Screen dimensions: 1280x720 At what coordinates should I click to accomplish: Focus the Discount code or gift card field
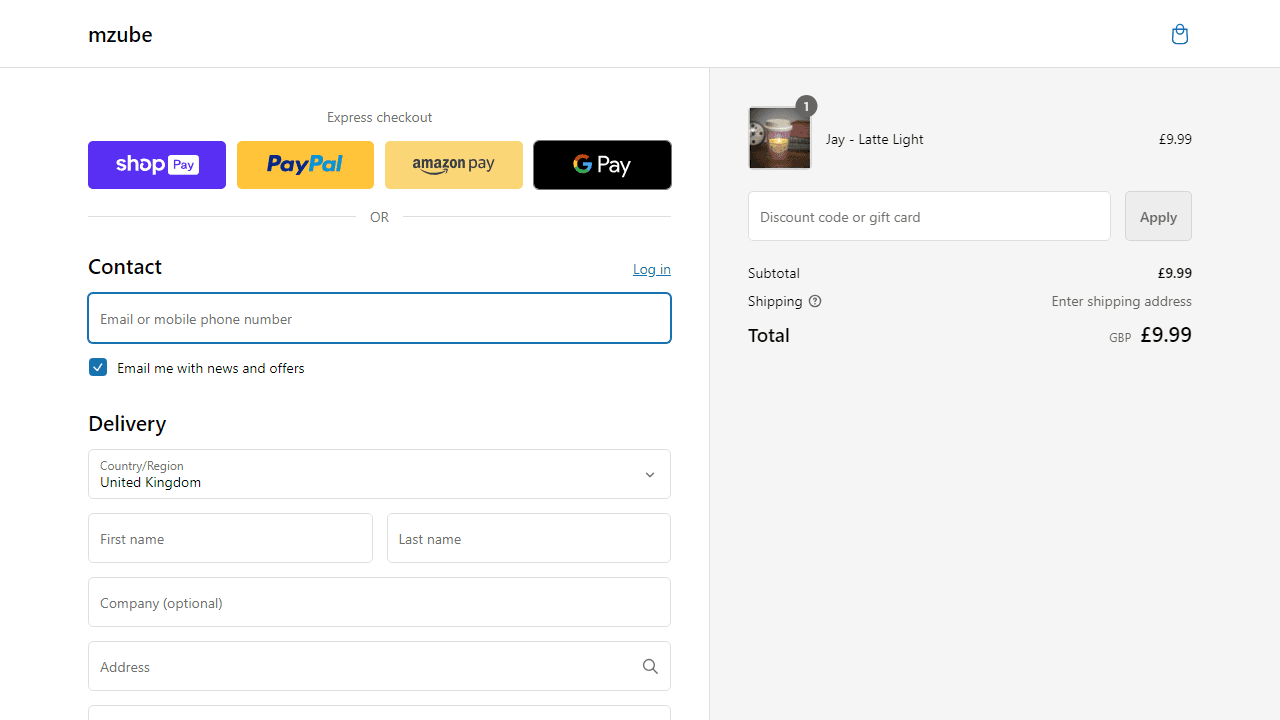(x=929, y=216)
